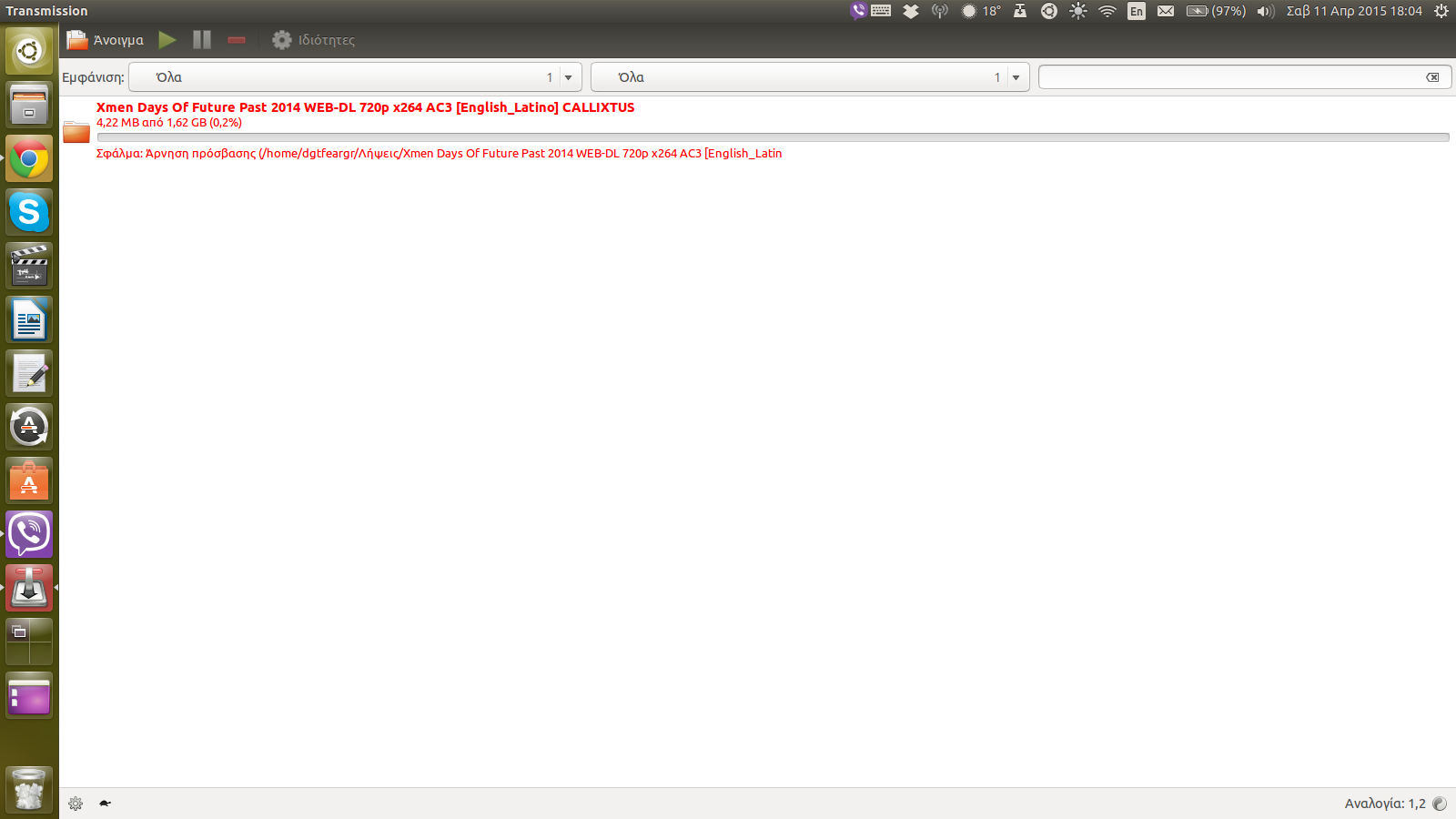Image resolution: width=1456 pixels, height=819 pixels.
Task: Pause the torrent with the pause icon
Action: coord(202,40)
